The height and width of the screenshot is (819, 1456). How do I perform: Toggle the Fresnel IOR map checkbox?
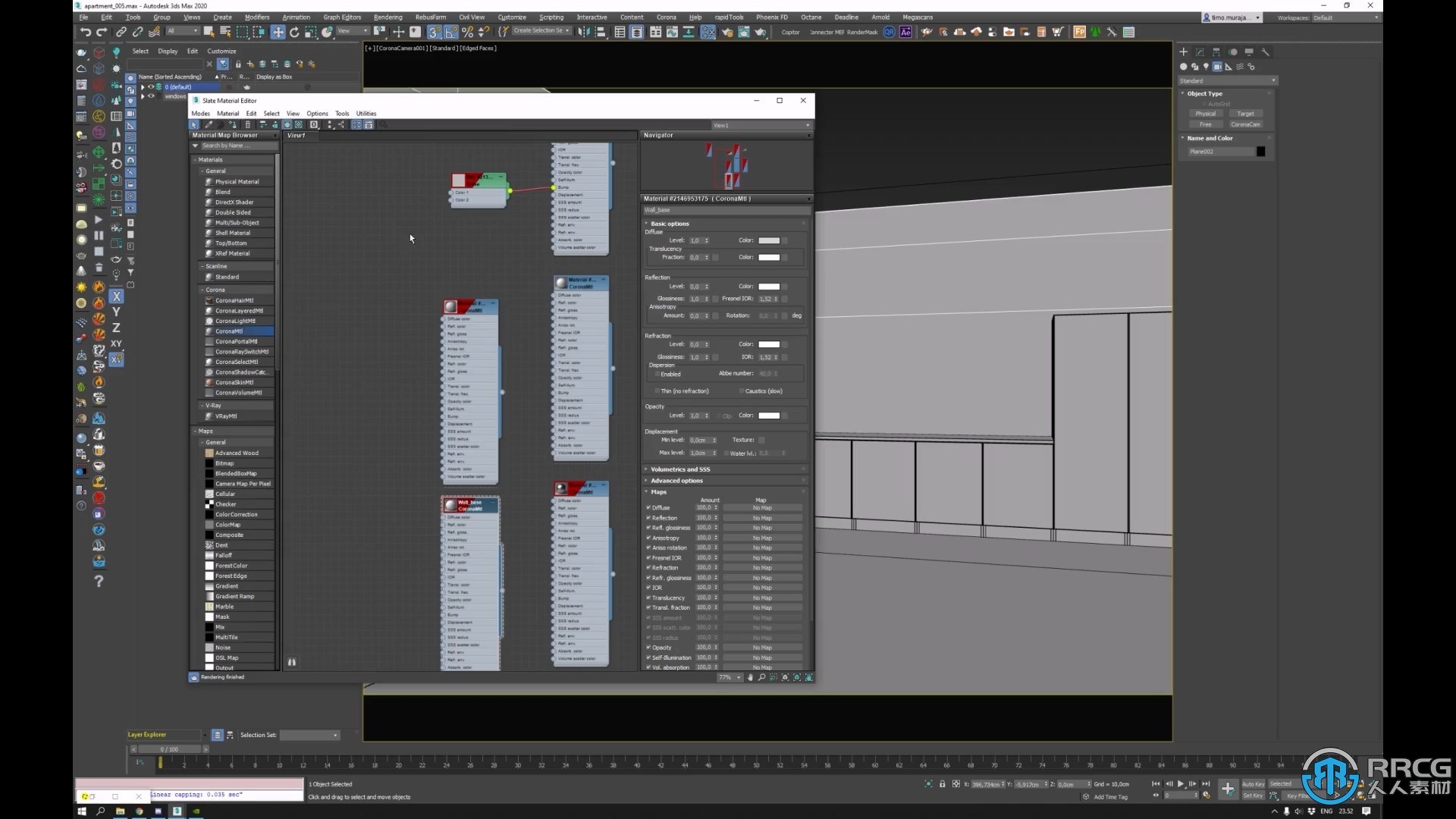648,557
